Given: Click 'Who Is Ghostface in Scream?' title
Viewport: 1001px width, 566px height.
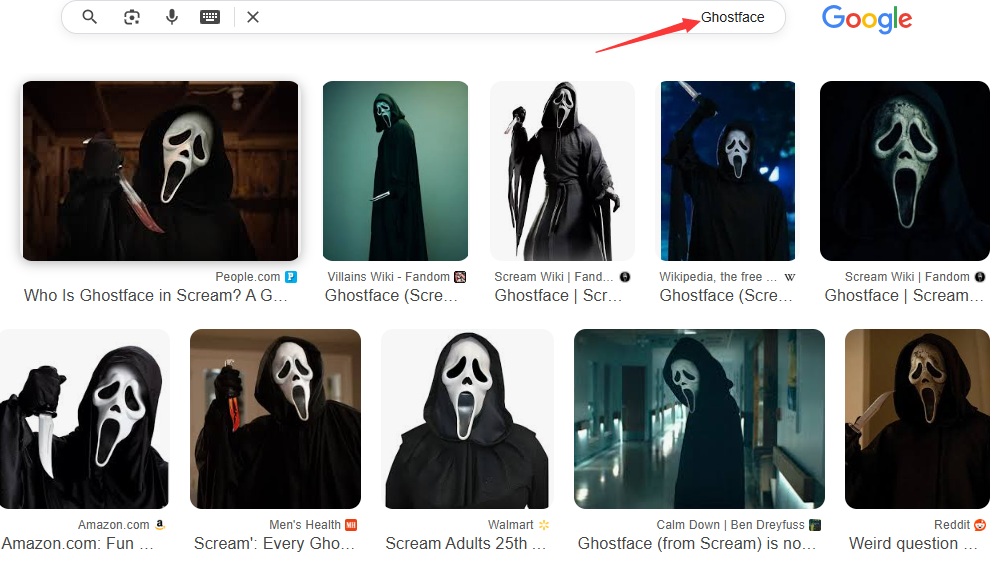Looking at the screenshot, I should (x=156, y=295).
